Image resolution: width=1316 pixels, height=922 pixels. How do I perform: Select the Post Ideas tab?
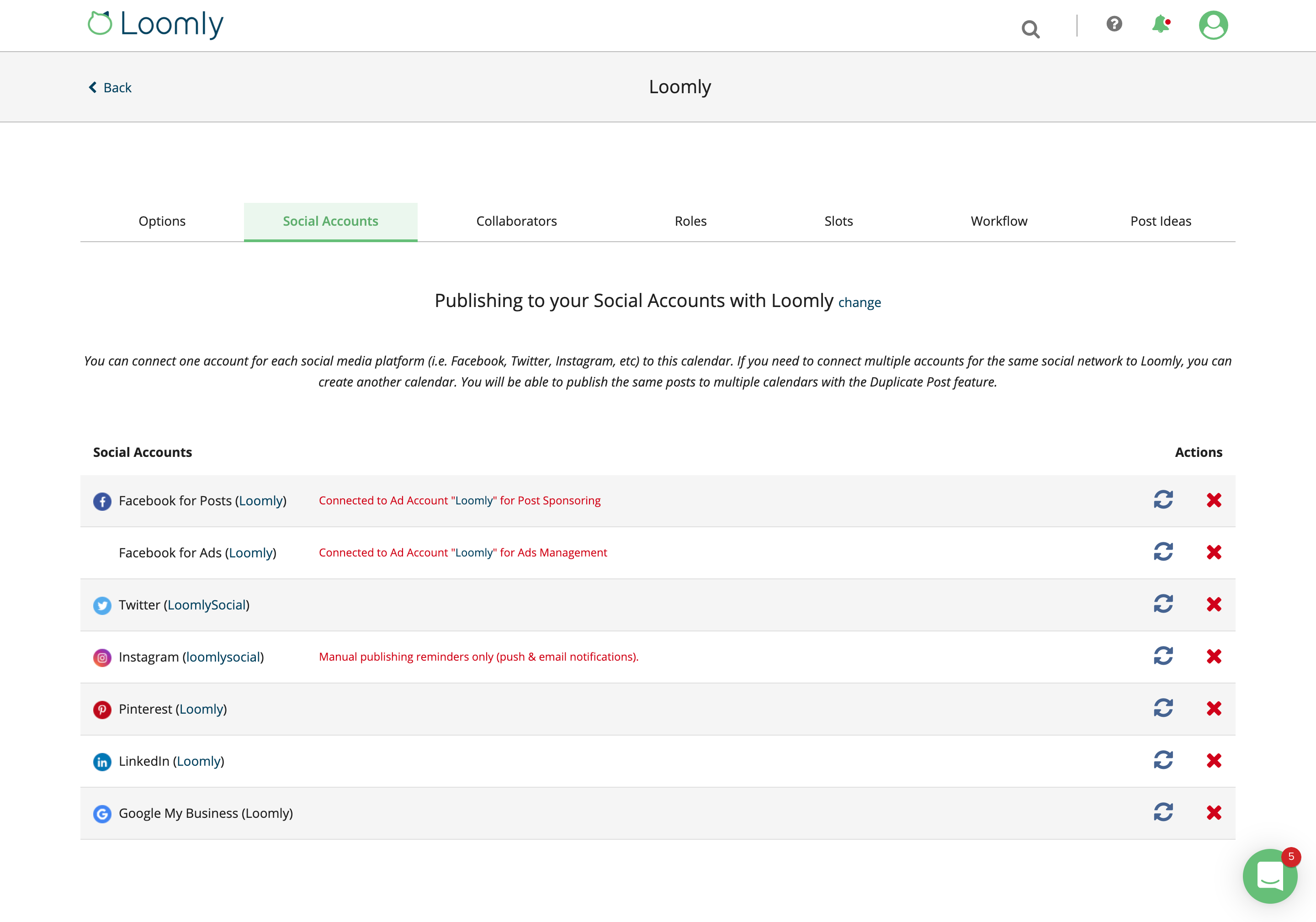coord(1160,221)
